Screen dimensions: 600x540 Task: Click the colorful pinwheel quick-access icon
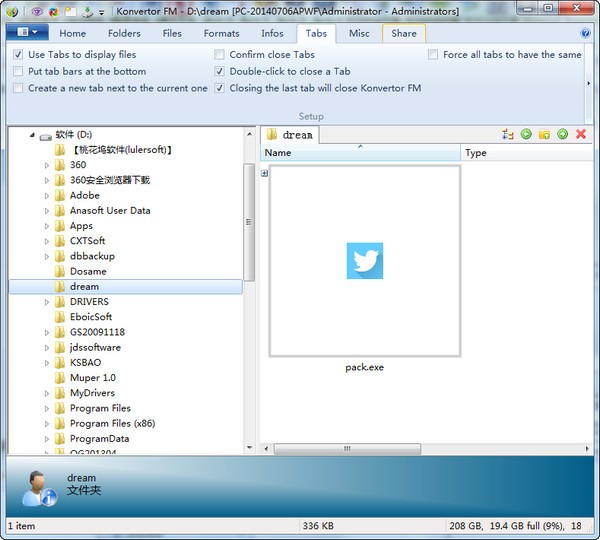click(x=54, y=11)
